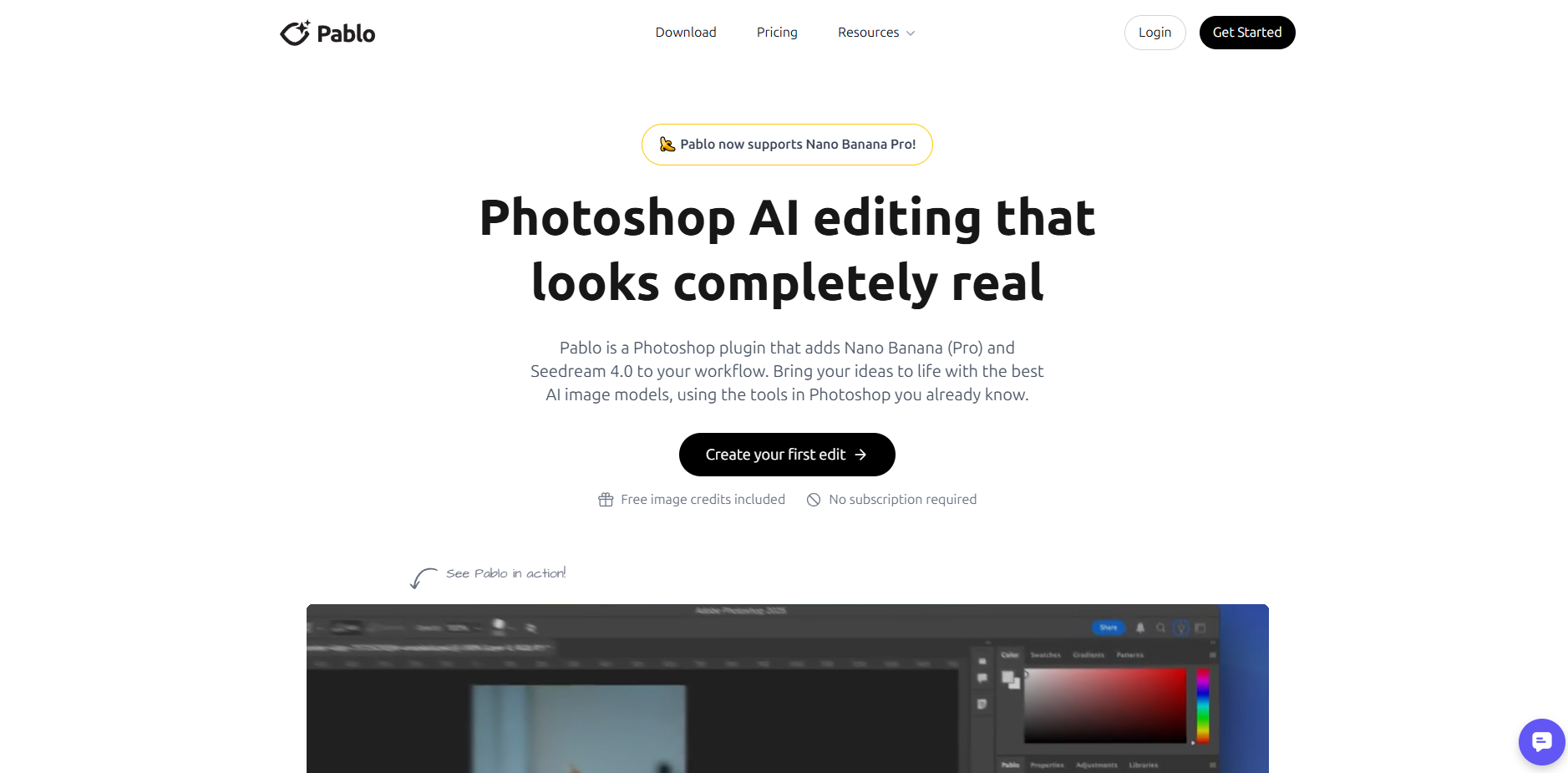Click the curved arrow beside See Pablo in action
Image resolution: width=1568 pixels, height=773 pixels.
click(423, 577)
